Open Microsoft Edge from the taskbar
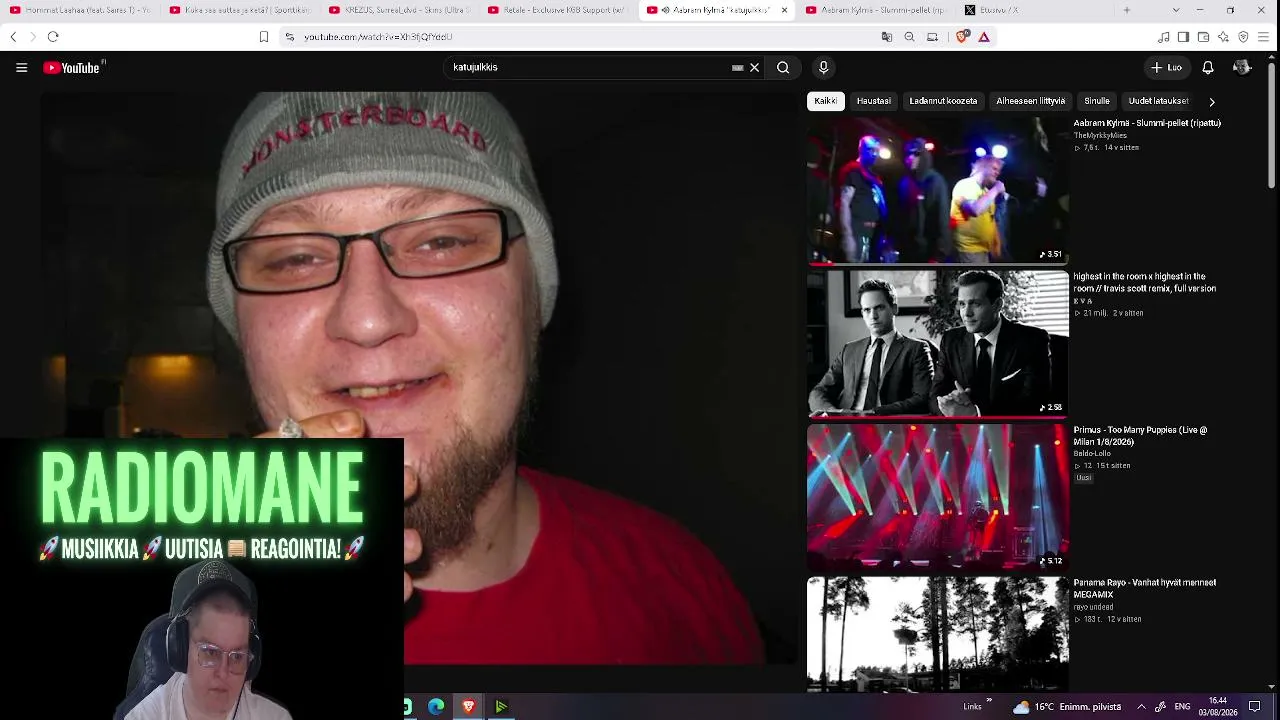Screen dimensions: 1280x720 click(436, 707)
